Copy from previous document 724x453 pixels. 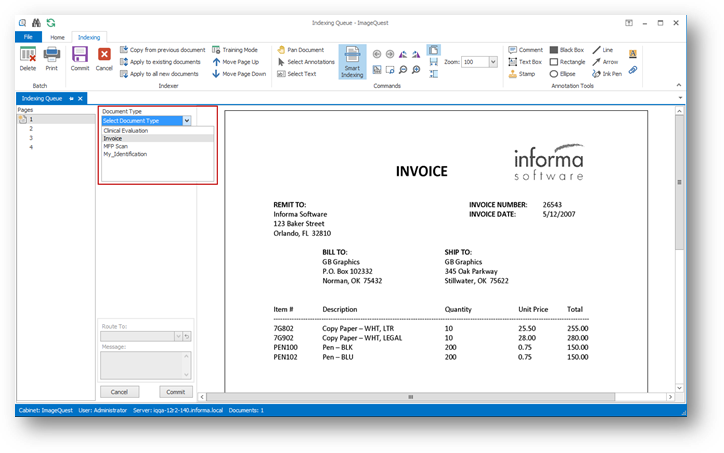pyautogui.click(x=163, y=50)
